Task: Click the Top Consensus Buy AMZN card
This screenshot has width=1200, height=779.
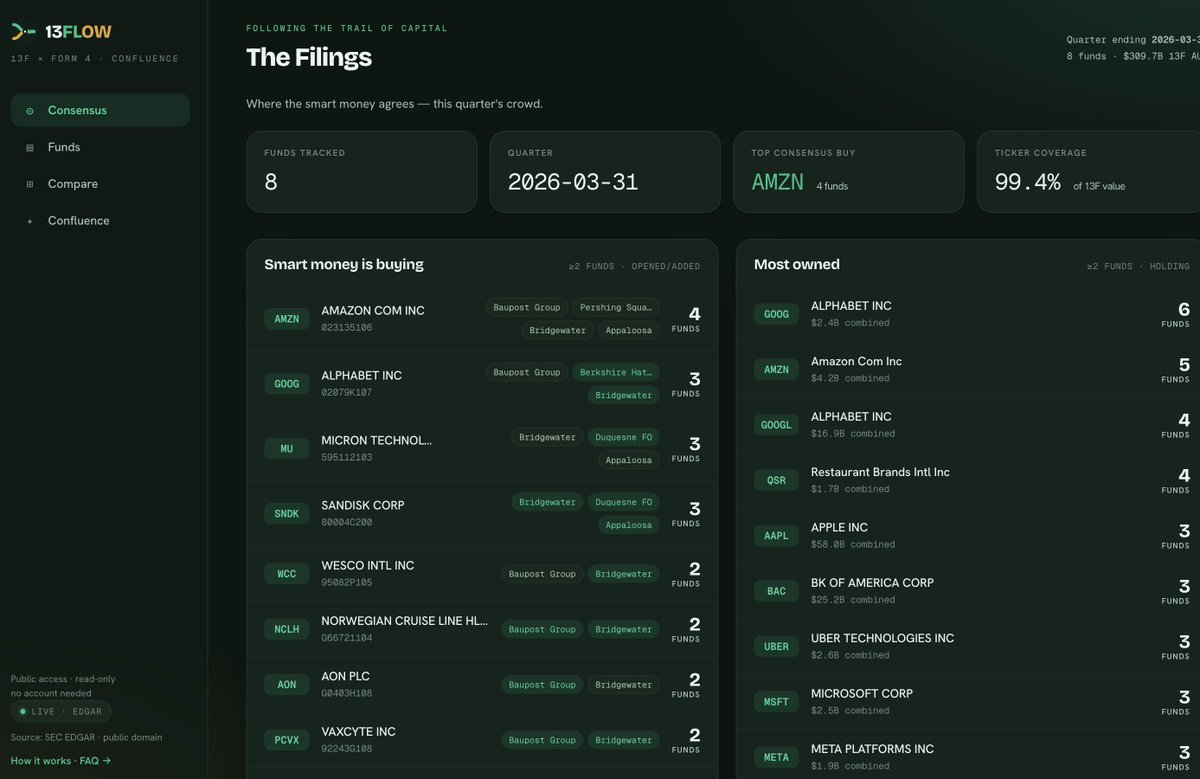Action: pyautogui.click(x=849, y=172)
